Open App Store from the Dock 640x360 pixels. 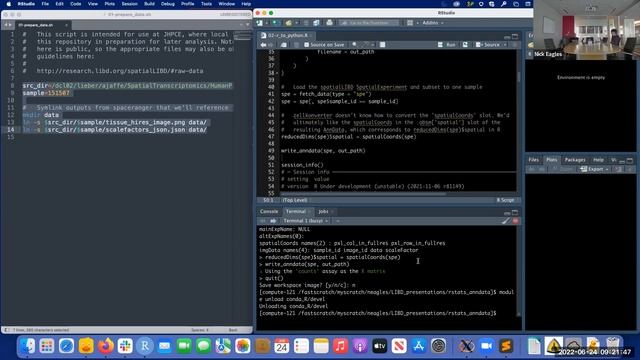tap(418, 346)
